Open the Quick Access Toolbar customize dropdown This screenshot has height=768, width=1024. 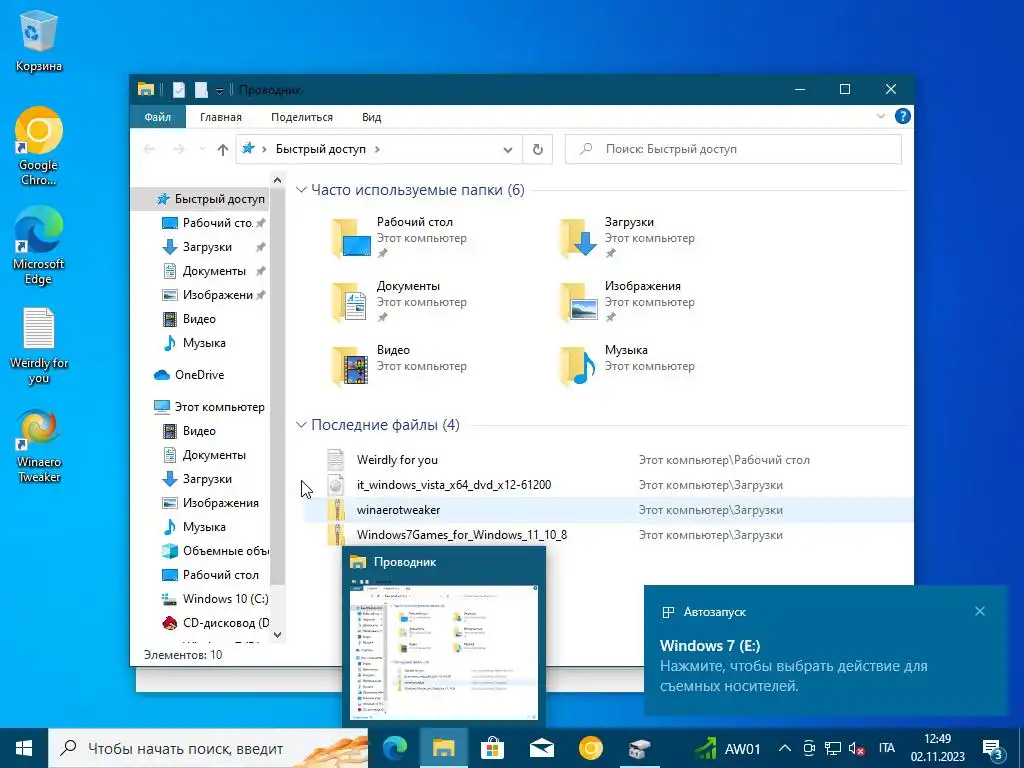pos(219,90)
